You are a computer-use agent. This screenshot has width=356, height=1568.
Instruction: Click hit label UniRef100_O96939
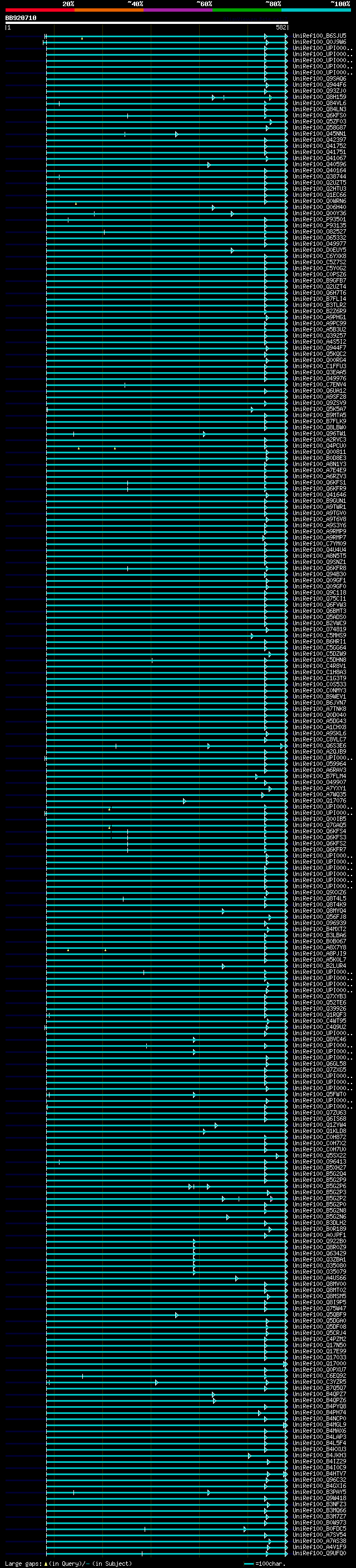(x=319, y=923)
